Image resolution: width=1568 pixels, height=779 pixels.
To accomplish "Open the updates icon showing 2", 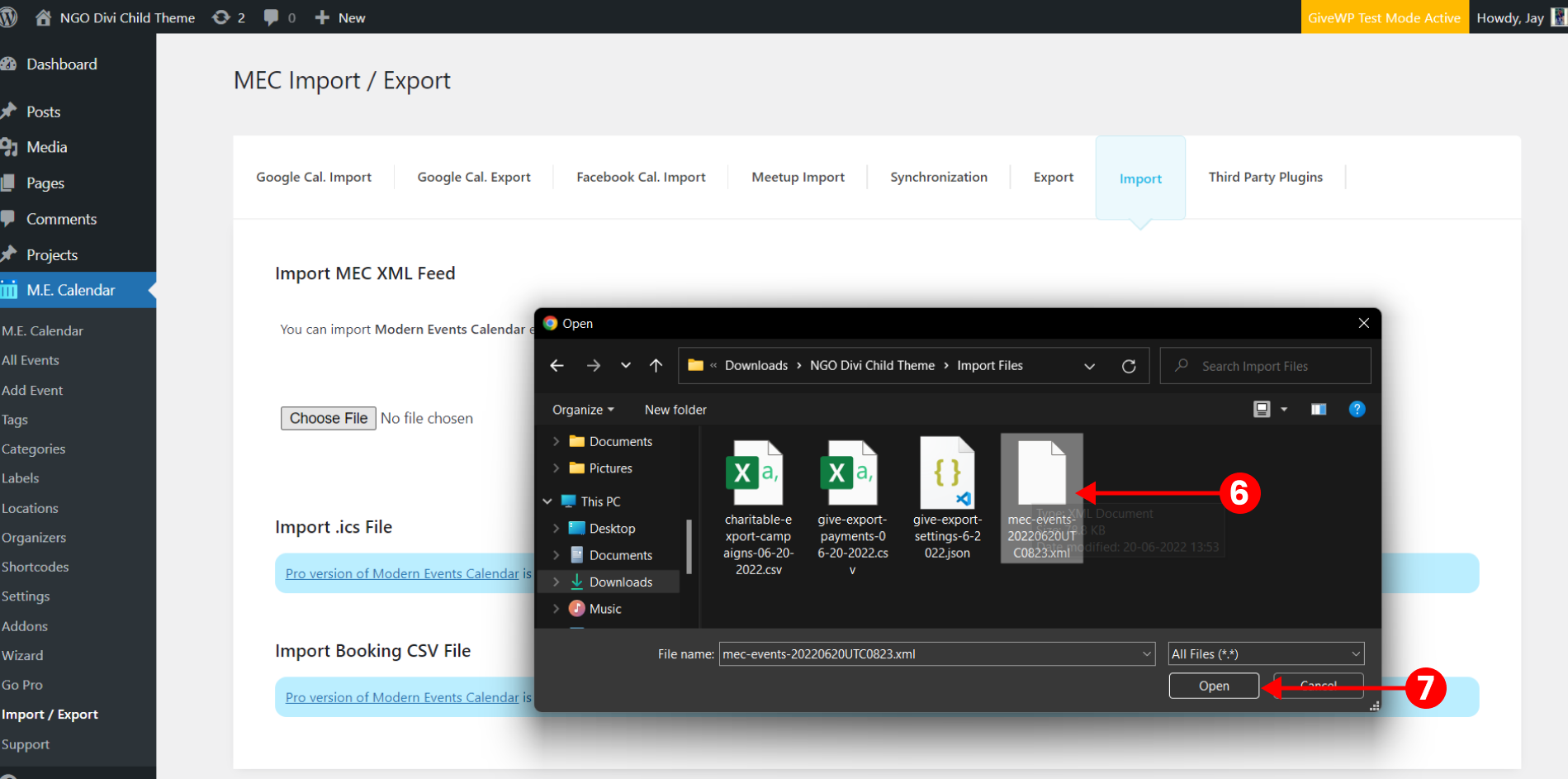I will click(x=221, y=17).
